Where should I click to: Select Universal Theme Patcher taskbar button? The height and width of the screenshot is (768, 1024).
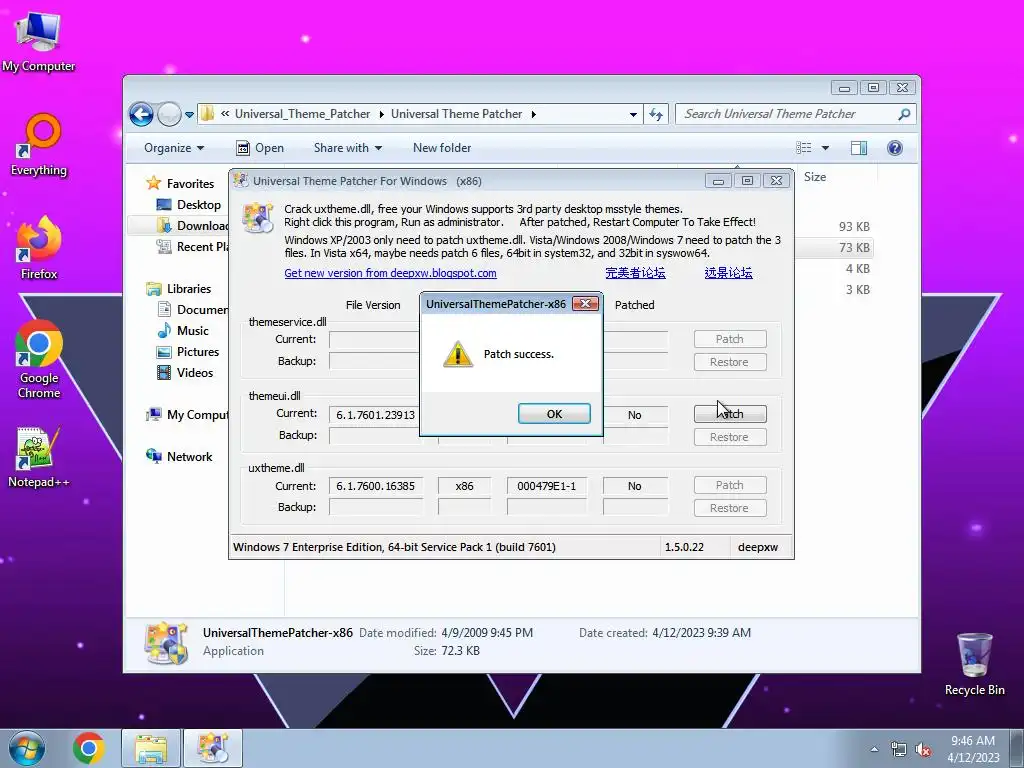[213, 748]
